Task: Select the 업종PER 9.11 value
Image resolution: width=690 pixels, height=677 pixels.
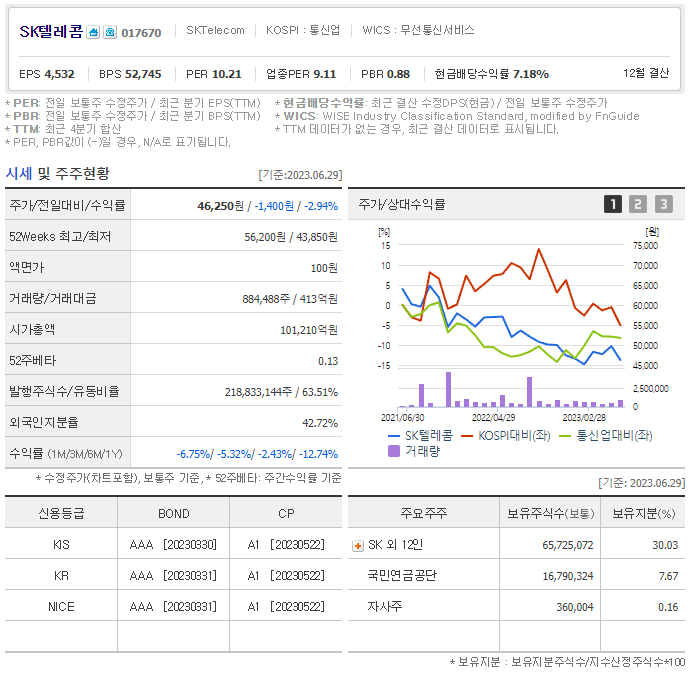Action: (x=301, y=74)
